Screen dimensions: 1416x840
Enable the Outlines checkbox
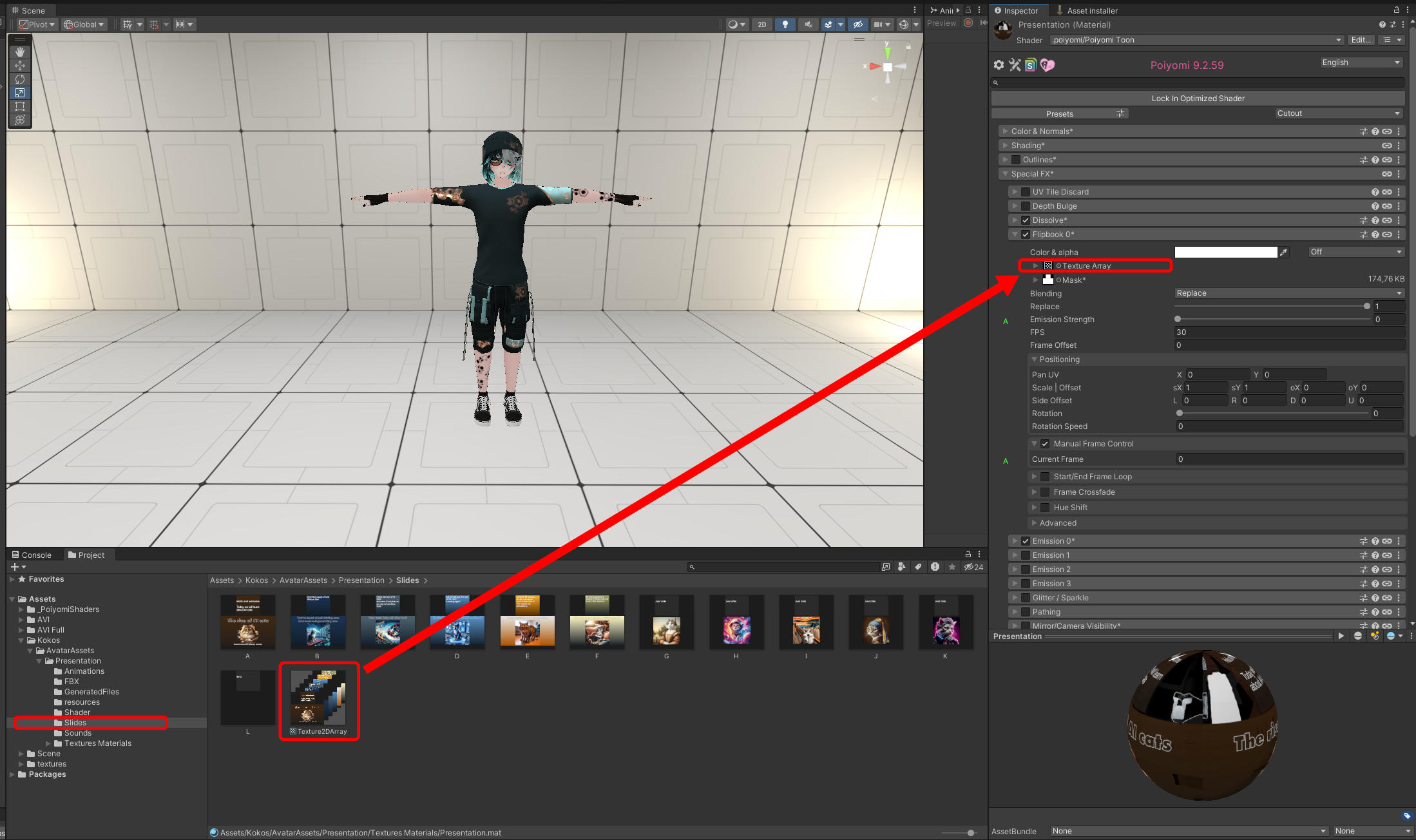click(x=1016, y=160)
